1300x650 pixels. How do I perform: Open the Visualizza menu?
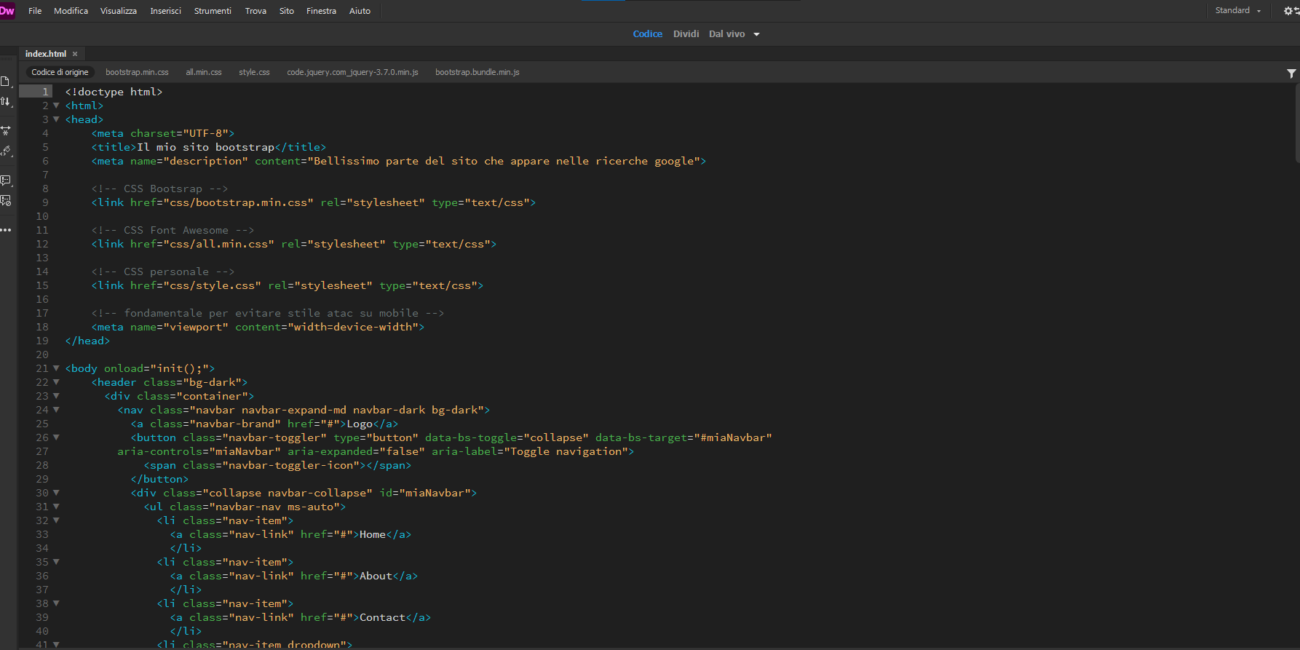[119, 11]
